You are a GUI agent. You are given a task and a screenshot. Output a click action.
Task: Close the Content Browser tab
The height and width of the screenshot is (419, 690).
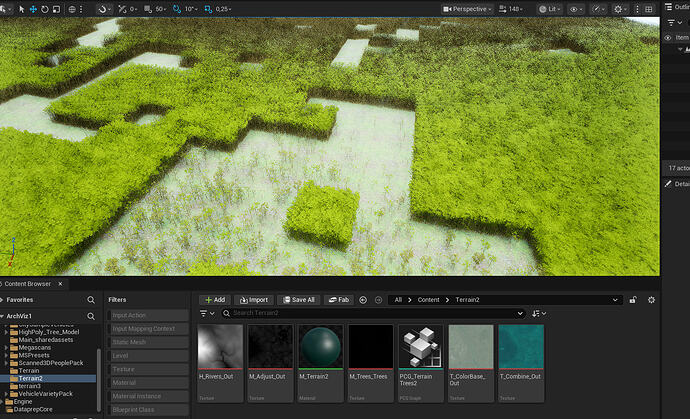coord(60,284)
